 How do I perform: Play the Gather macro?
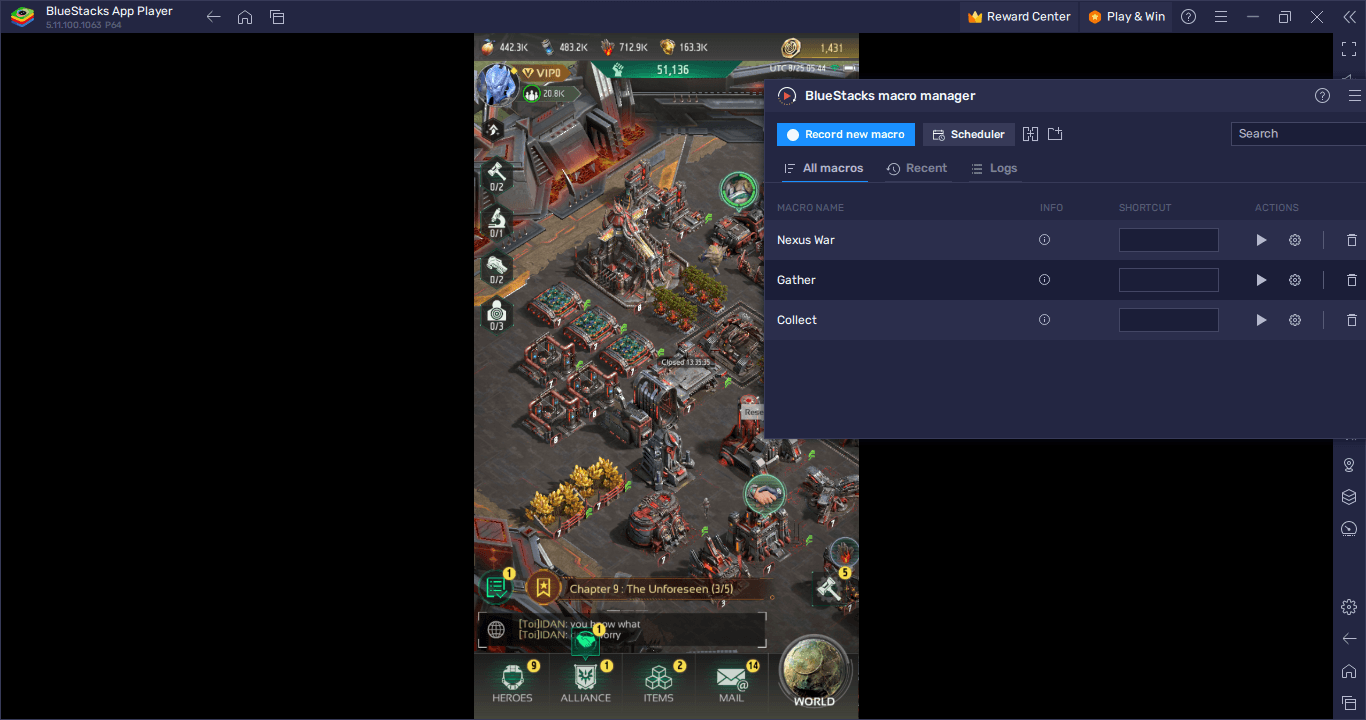click(x=1261, y=280)
